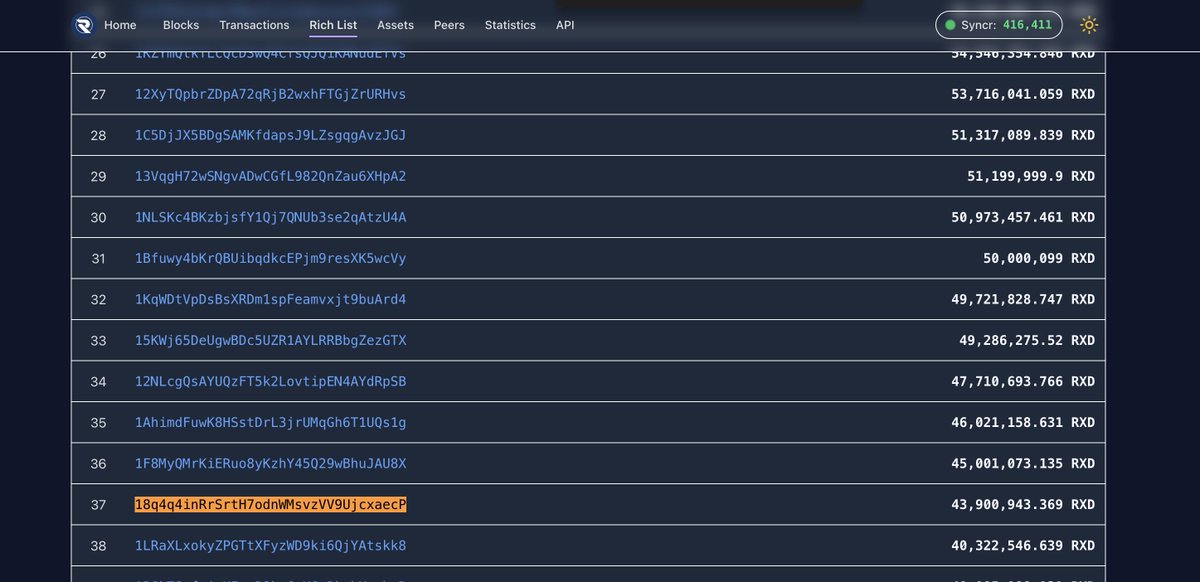The width and height of the screenshot is (1200, 582).
Task: Click balance 45,001,073.135 RXD
Action: [1023, 463]
